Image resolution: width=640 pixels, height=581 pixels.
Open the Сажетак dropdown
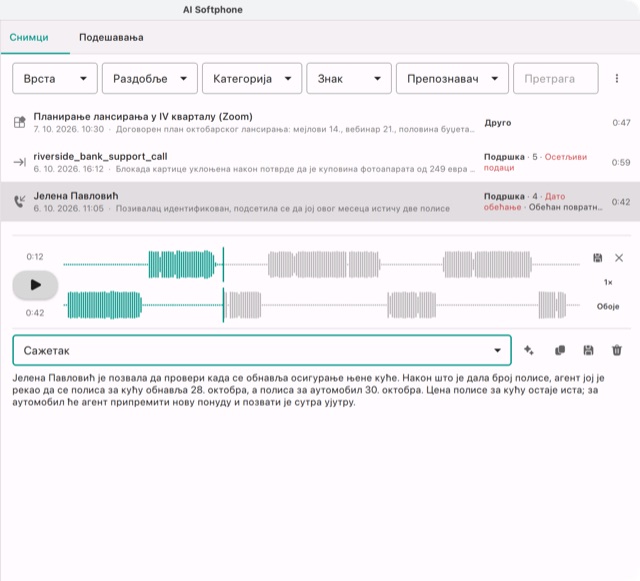click(262, 350)
